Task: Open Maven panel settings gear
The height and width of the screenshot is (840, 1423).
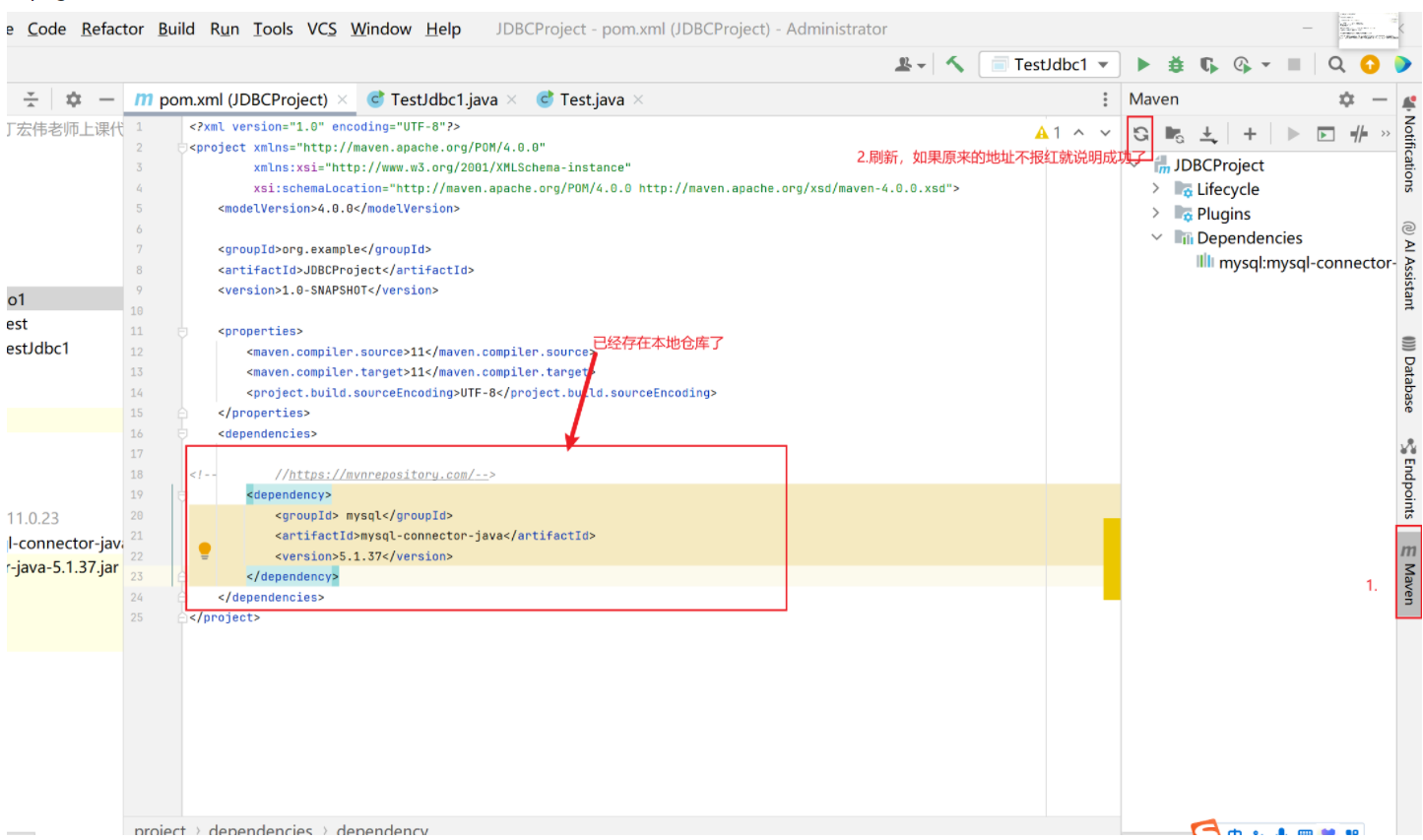Action: tap(1346, 99)
